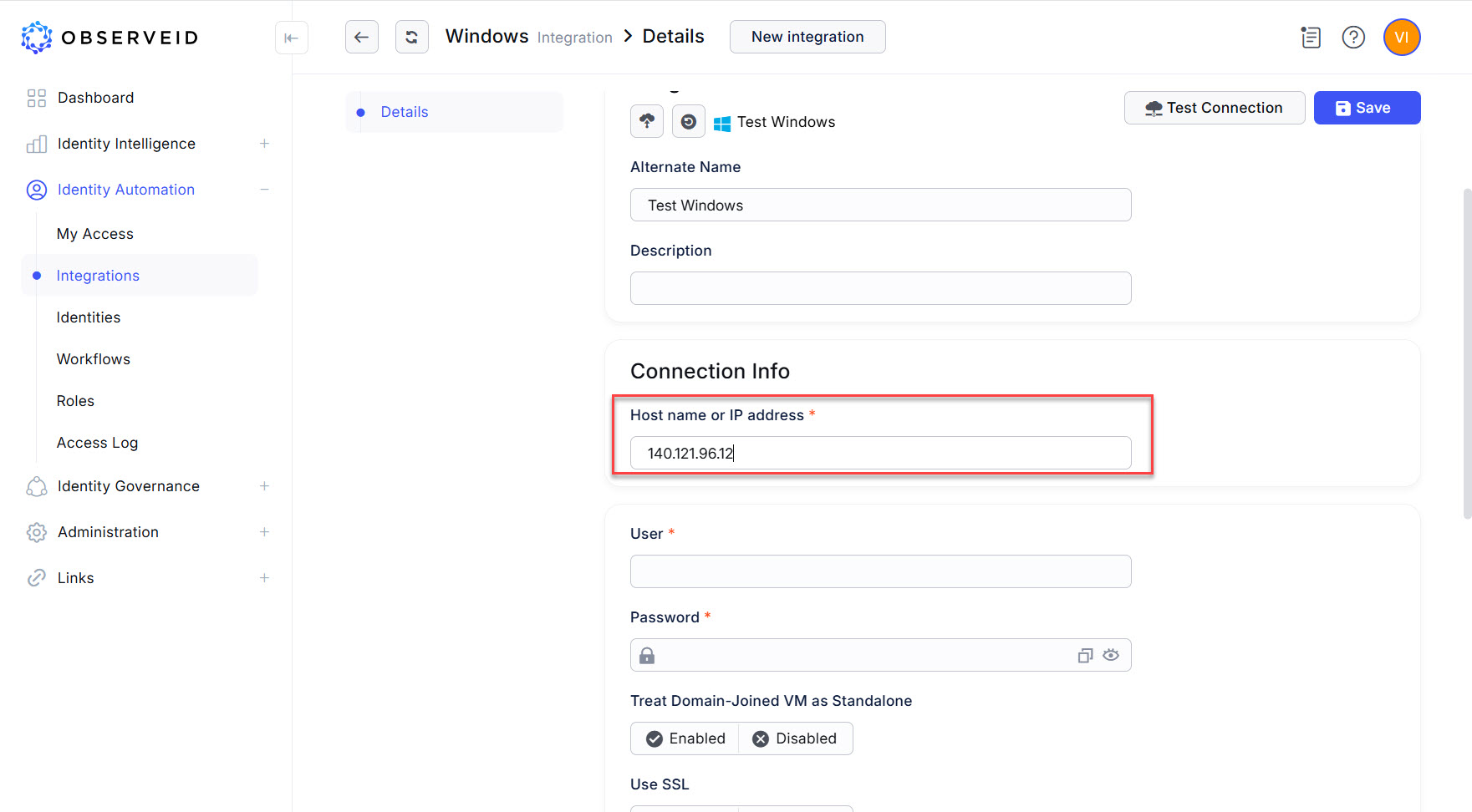Click the circular restore icon beside Test Windows
Screen dimensions: 1472x812
tap(689, 122)
